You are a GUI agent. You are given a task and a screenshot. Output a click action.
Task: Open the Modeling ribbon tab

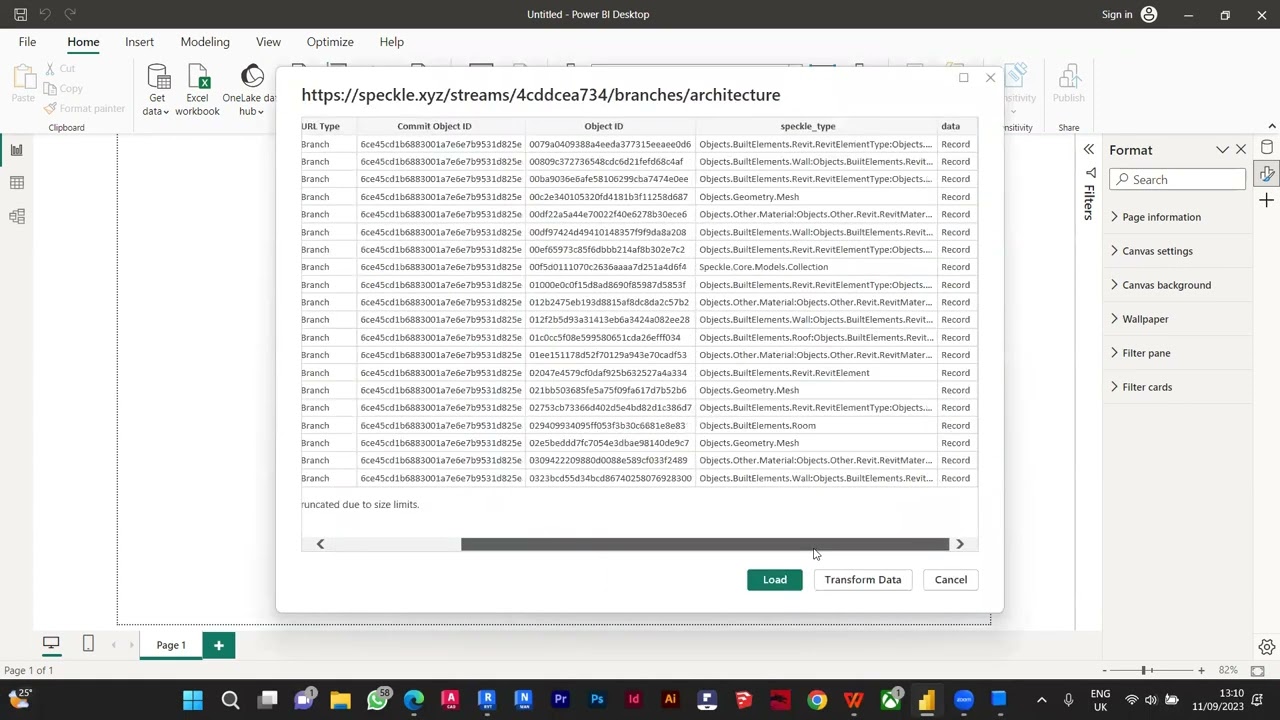(x=205, y=42)
